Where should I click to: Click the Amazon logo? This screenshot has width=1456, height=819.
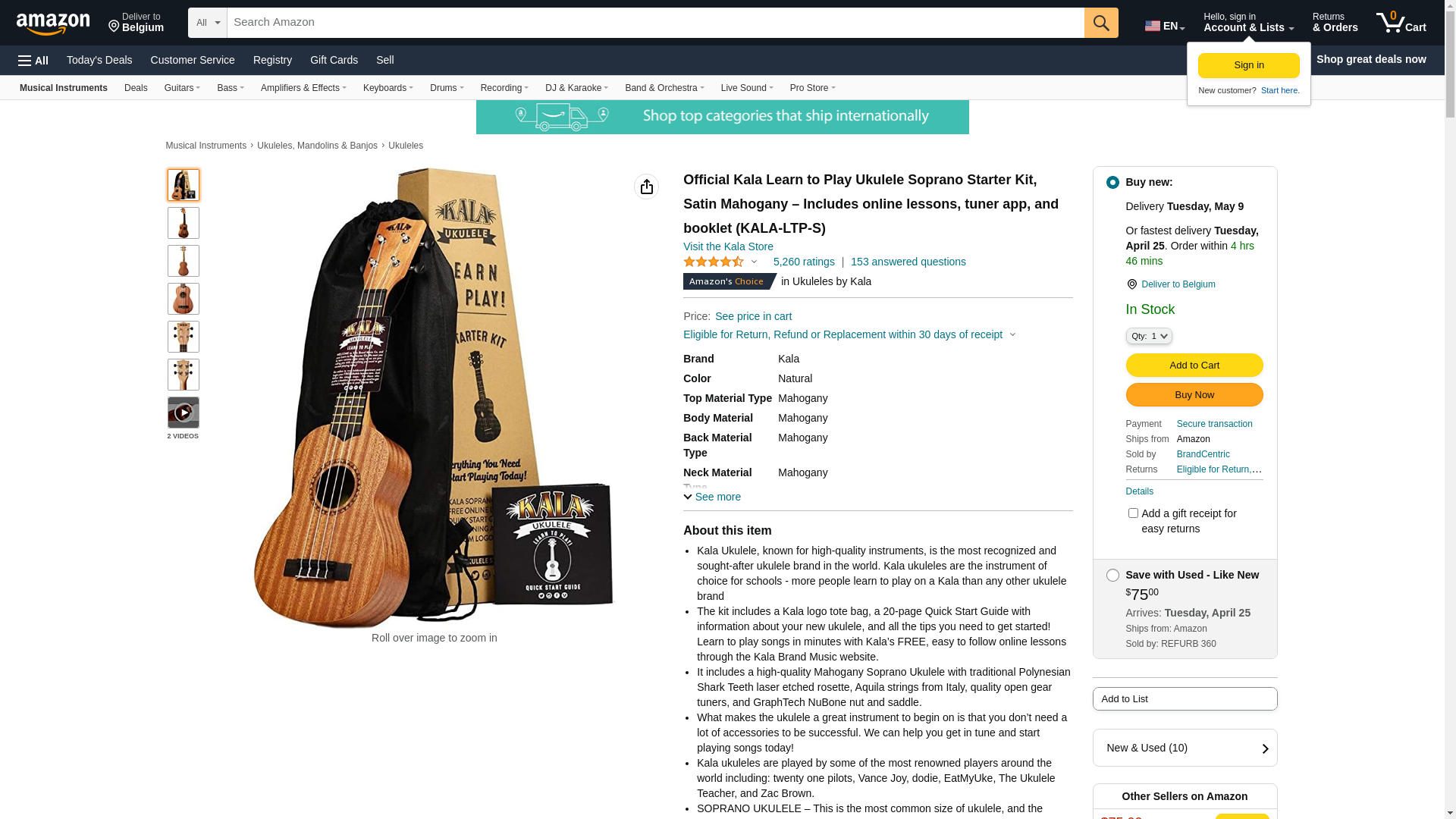(53, 24)
